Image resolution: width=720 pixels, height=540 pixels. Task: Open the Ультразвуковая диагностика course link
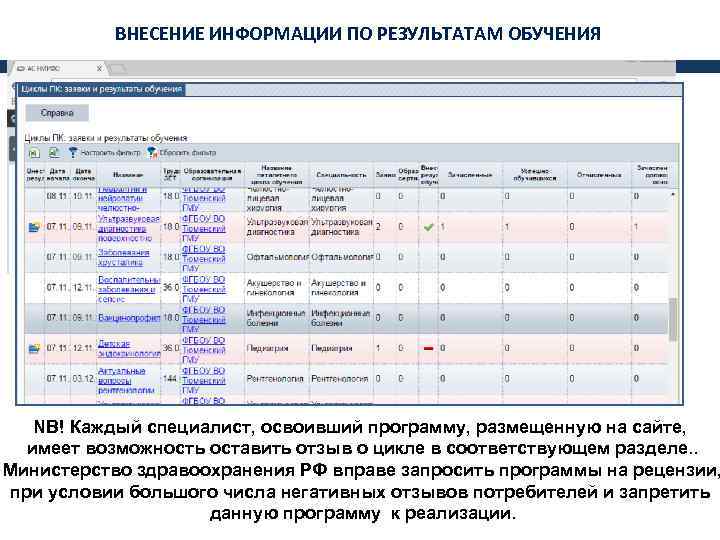click(129, 229)
